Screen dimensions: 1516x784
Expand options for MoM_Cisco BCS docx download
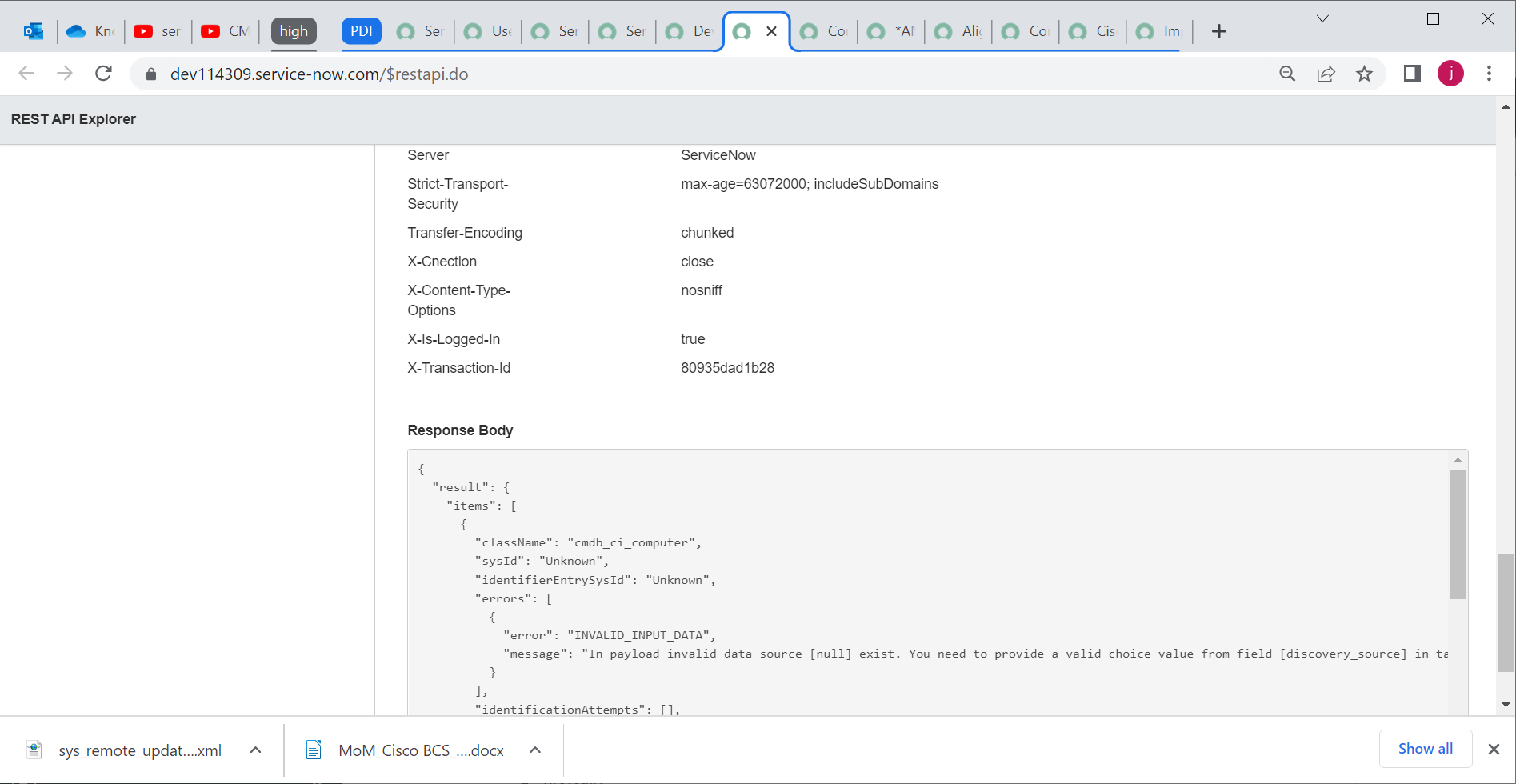point(535,750)
